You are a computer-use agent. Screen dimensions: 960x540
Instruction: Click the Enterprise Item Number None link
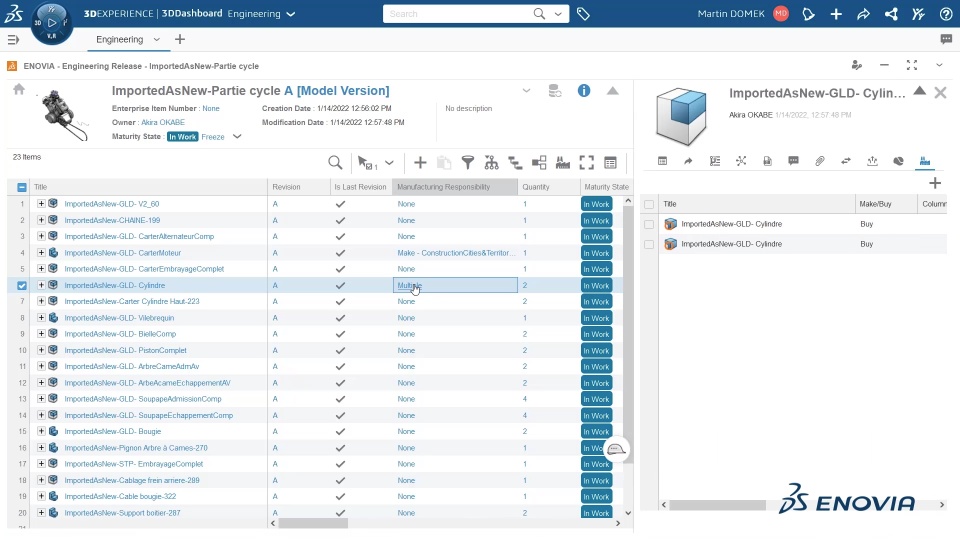[211, 108]
